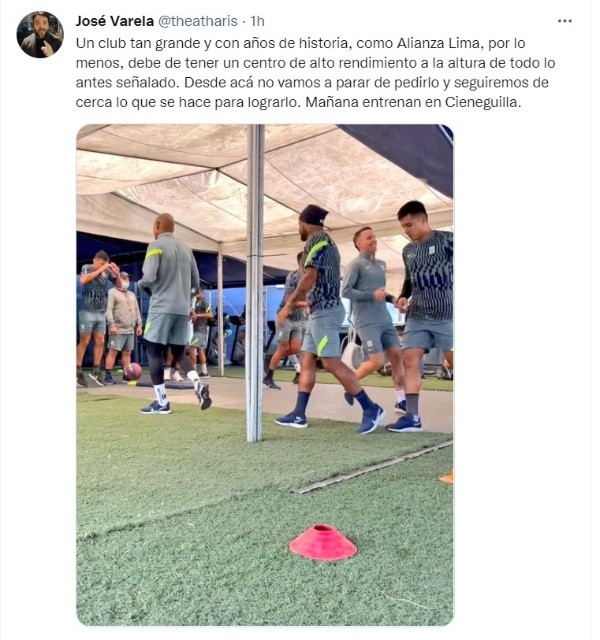The width and height of the screenshot is (600, 640).
Task: Click the man wearing a face mask
Action: click(122, 328)
